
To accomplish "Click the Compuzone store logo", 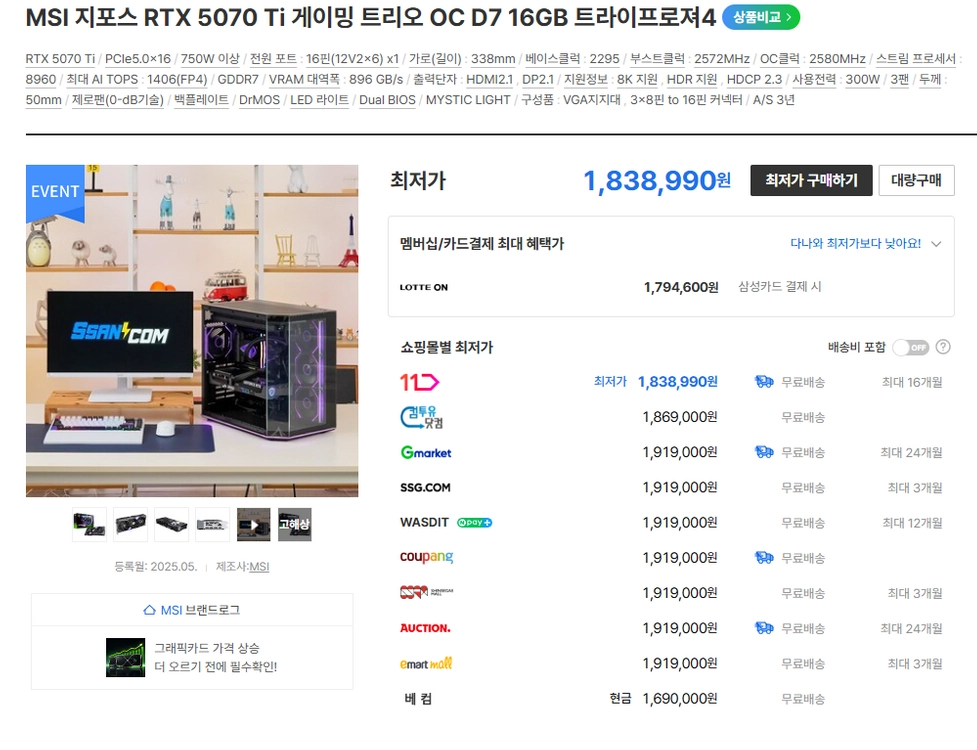I will [x=422, y=417].
